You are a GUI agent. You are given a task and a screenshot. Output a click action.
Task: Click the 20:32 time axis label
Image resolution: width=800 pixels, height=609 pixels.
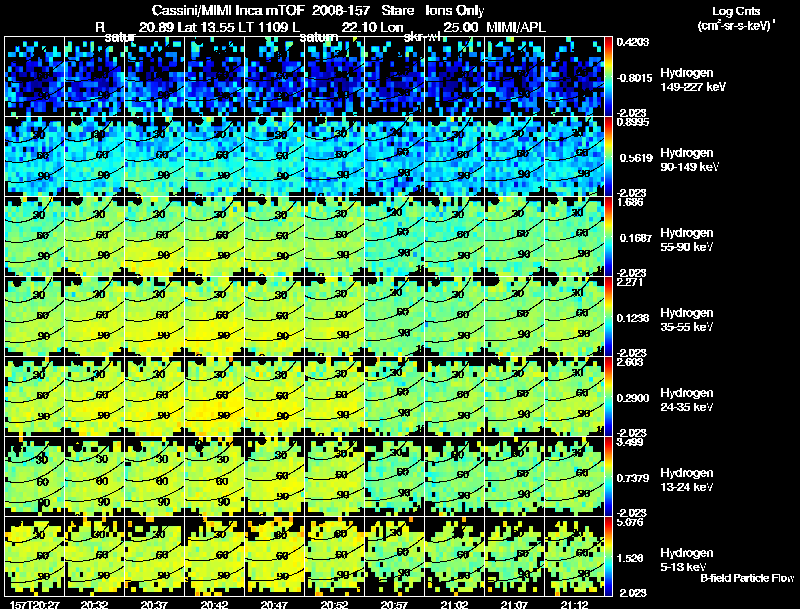pyautogui.click(x=94, y=604)
